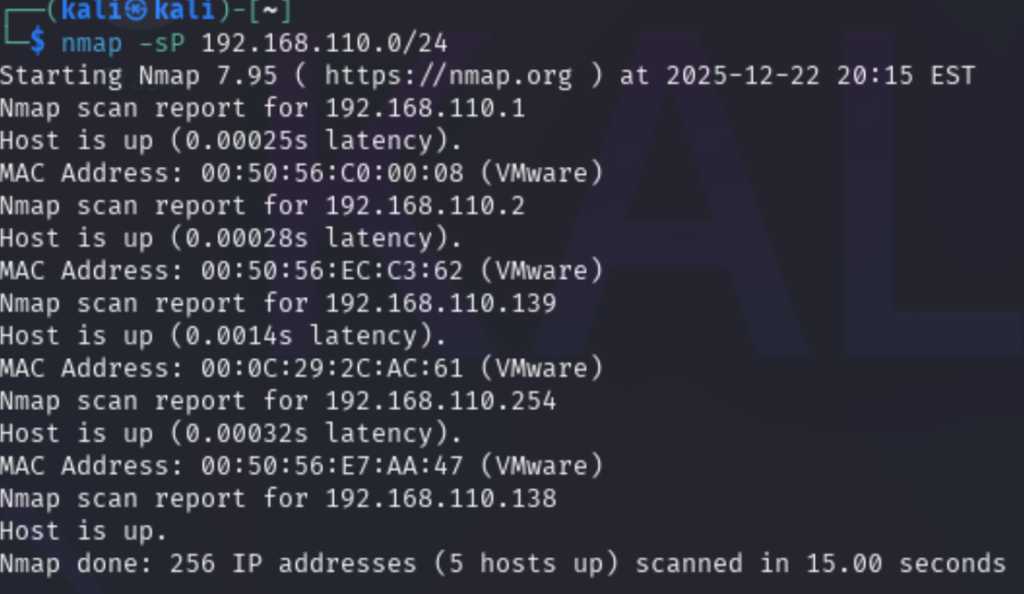The width and height of the screenshot is (1024, 594).
Task: Click the IP address 192.168.110.254
Action: pyautogui.click(x=440, y=401)
